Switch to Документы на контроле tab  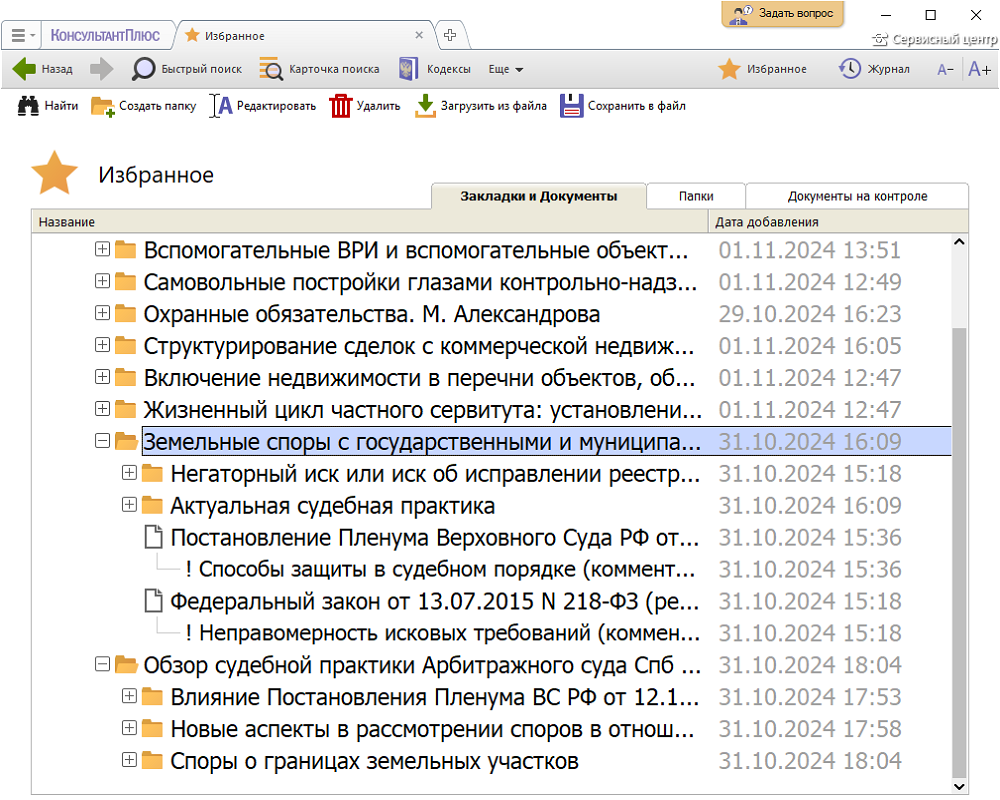click(857, 196)
